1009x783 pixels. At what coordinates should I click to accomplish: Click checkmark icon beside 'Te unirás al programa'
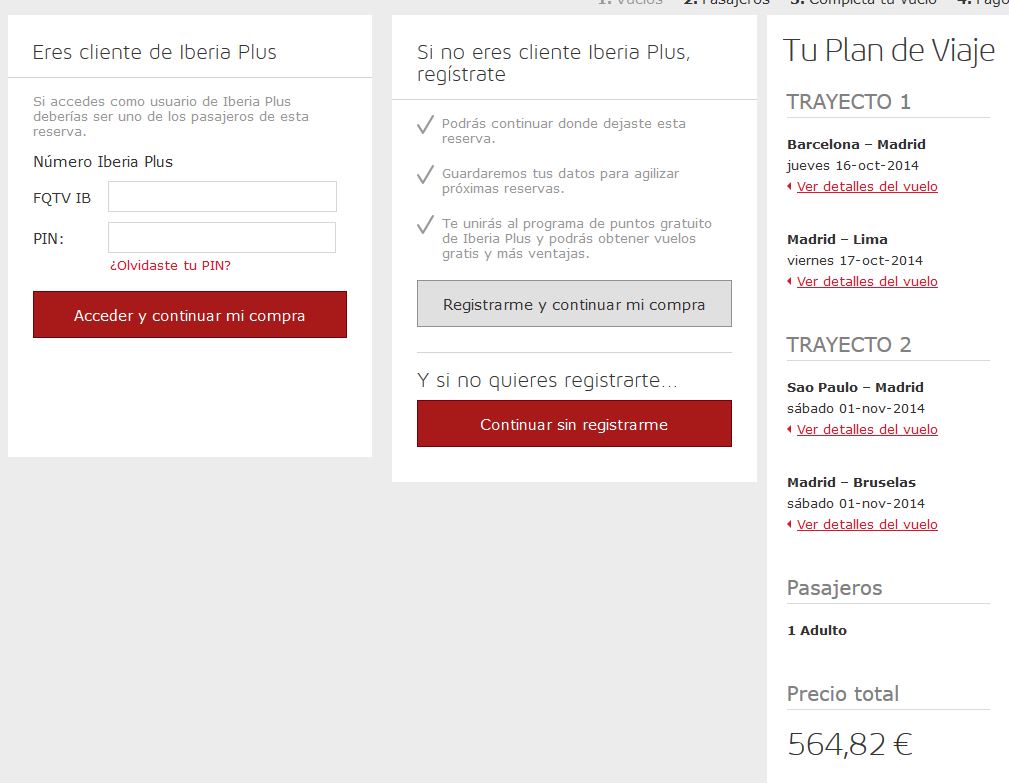click(x=425, y=224)
